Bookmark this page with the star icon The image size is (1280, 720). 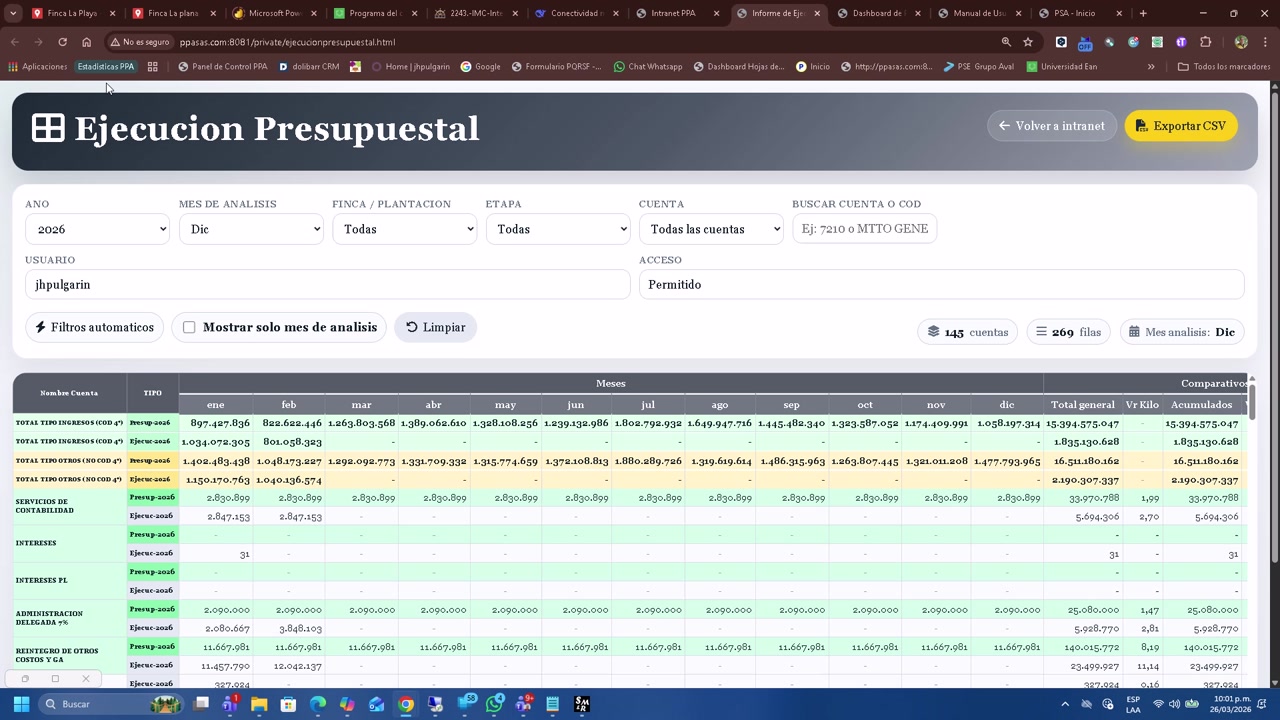1028,42
